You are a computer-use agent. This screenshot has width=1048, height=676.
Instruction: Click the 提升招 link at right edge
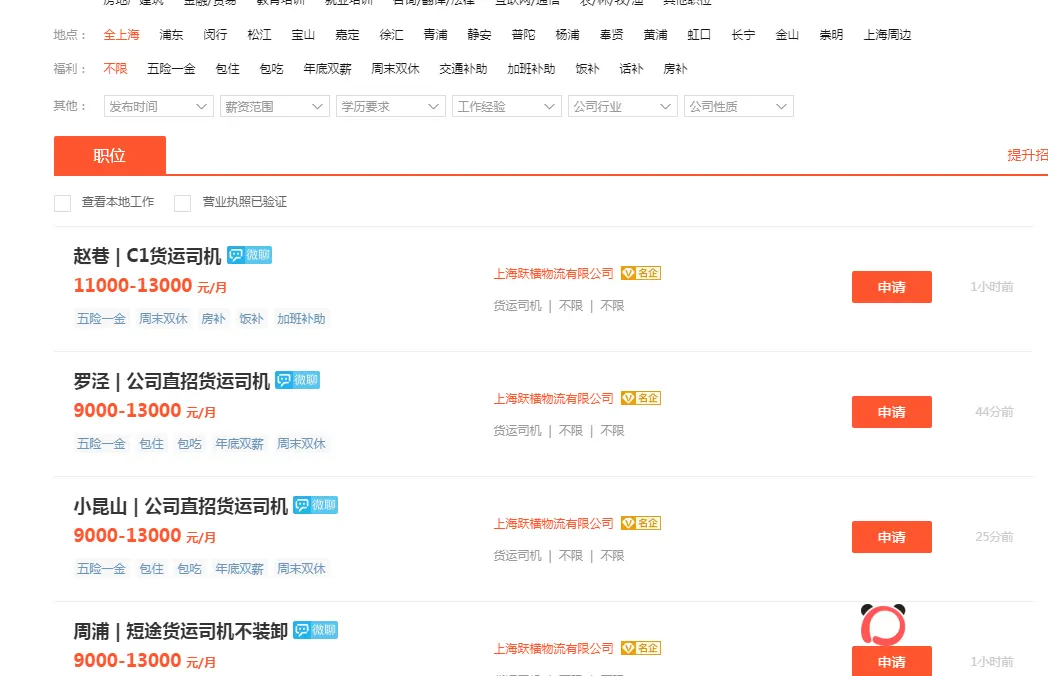[x=1027, y=155]
